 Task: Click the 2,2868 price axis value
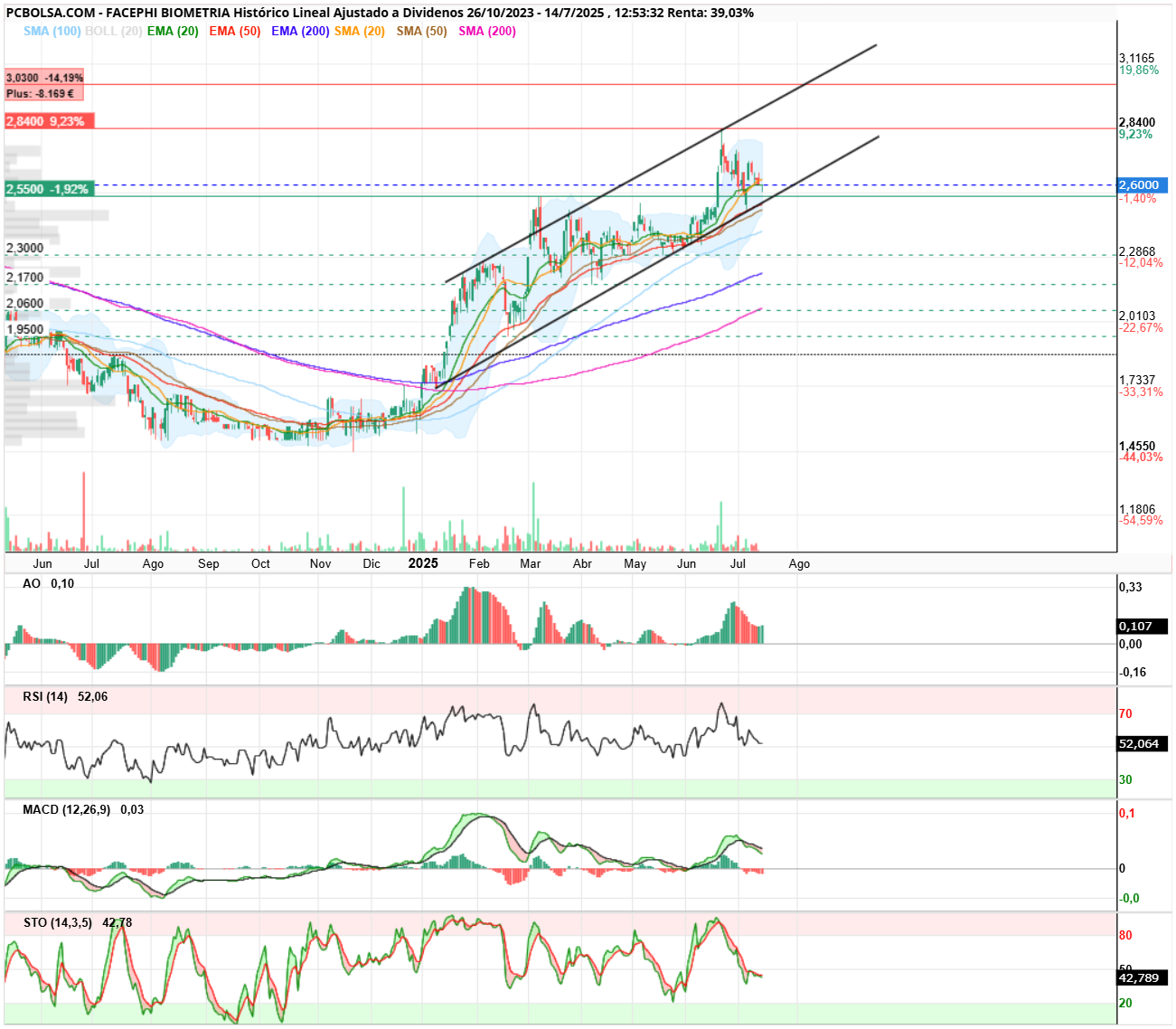[x=1137, y=251]
